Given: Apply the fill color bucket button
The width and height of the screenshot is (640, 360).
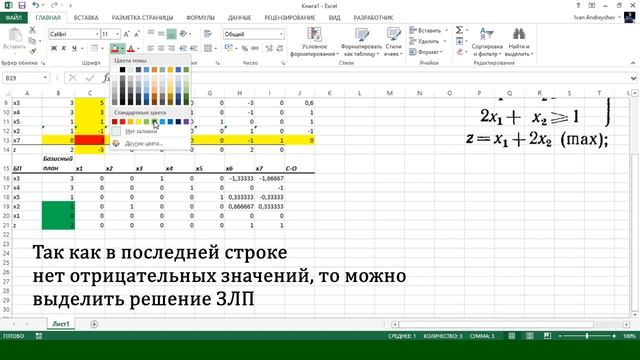Looking at the screenshot, I should tap(115, 49).
